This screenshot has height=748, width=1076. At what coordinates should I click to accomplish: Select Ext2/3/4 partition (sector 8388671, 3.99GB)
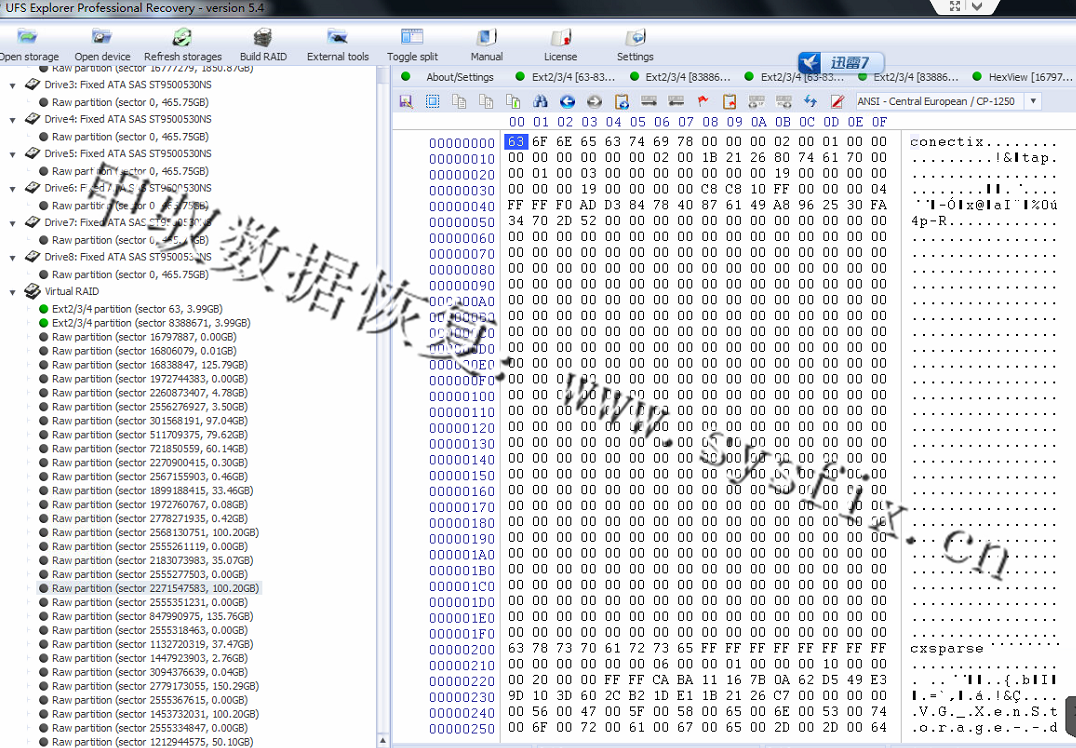point(151,323)
